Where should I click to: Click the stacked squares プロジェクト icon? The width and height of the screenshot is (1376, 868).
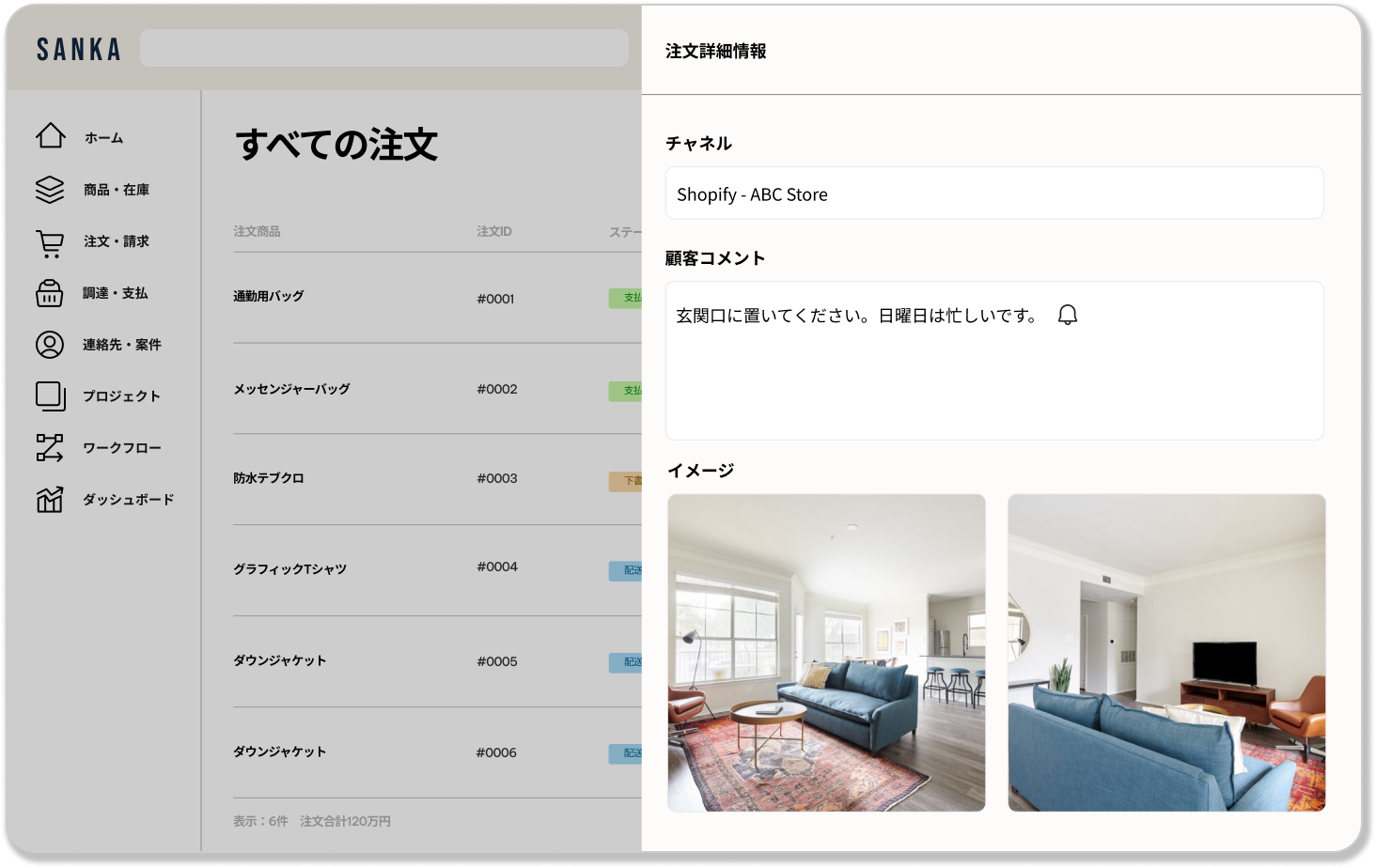pyautogui.click(x=50, y=396)
